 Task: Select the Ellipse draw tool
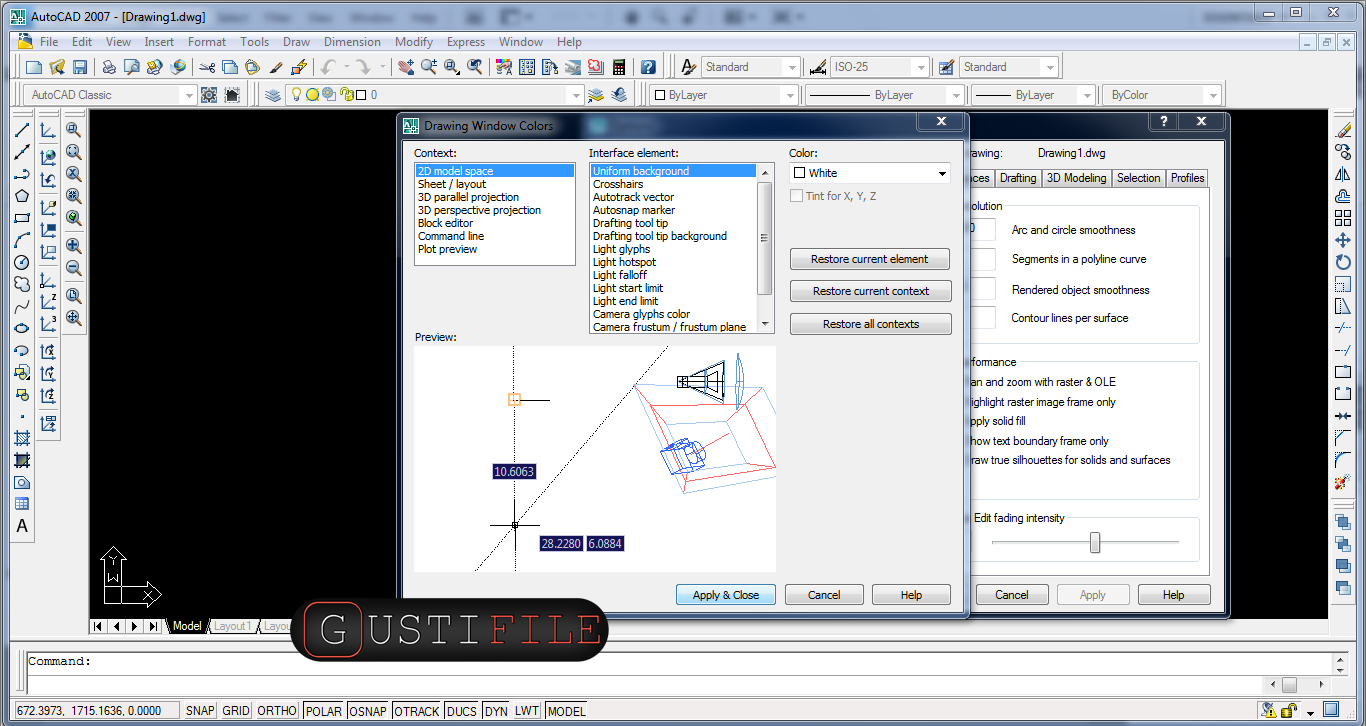point(22,328)
